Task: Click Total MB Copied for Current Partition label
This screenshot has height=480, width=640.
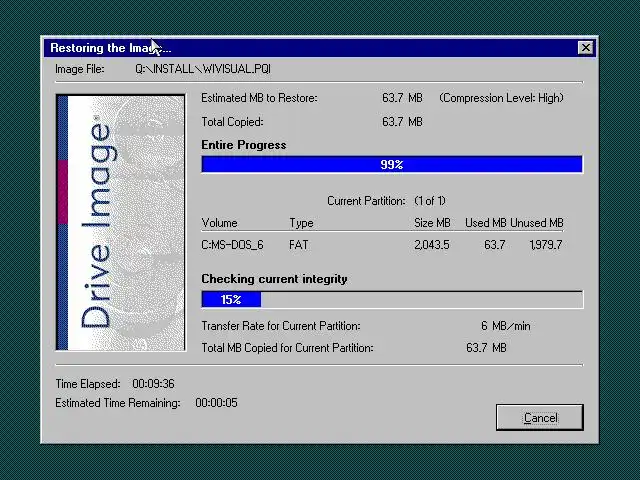Action: pyautogui.click(x=287, y=348)
